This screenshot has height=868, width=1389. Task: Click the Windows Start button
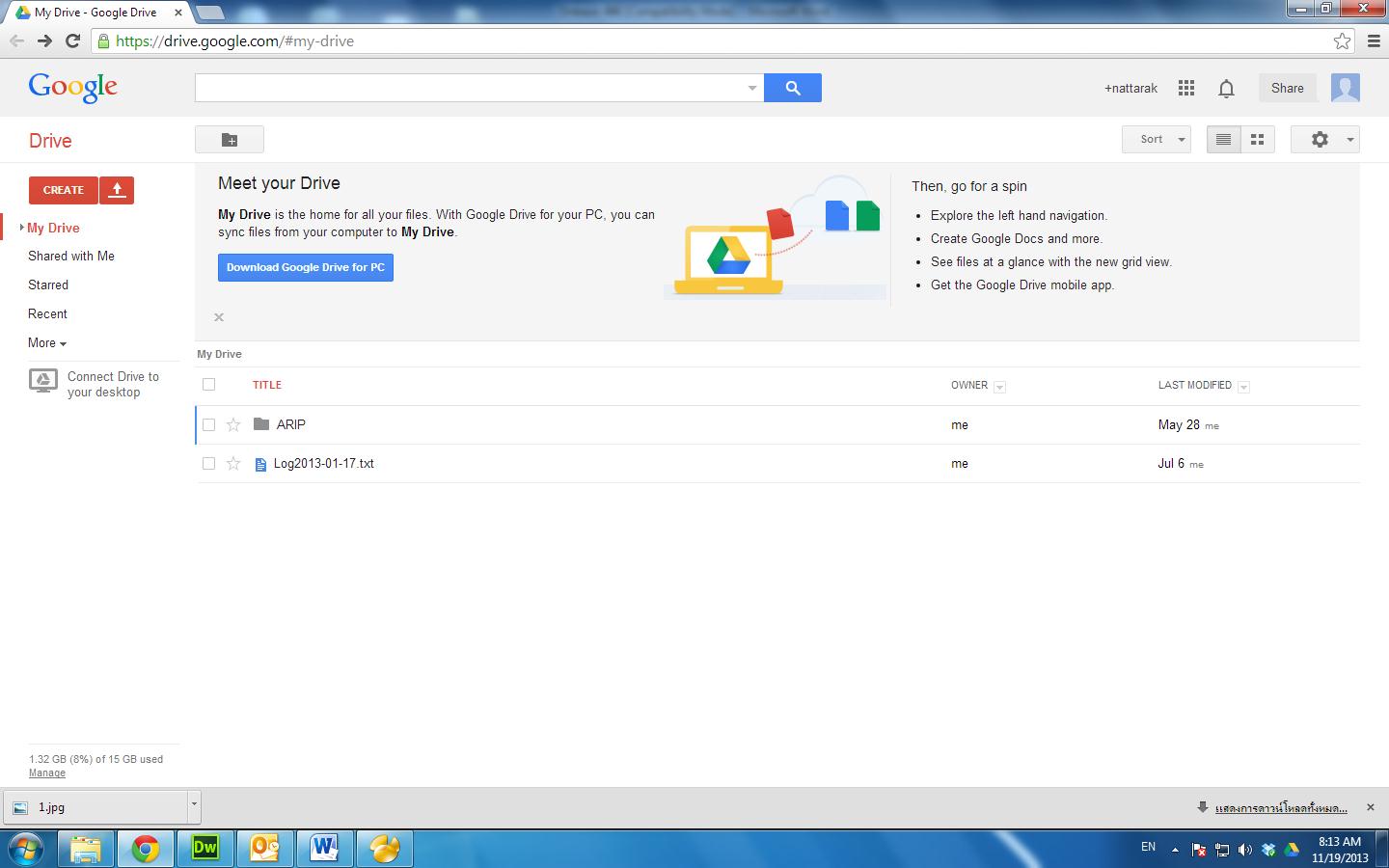tap(26, 849)
